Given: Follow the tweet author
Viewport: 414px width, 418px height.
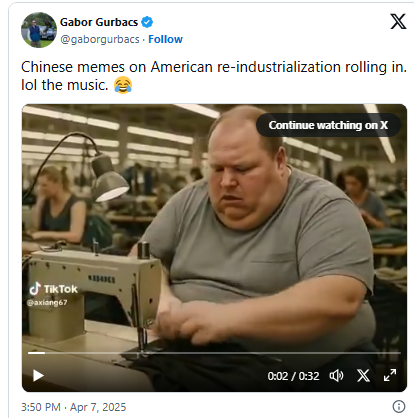Looking at the screenshot, I should (x=165, y=39).
